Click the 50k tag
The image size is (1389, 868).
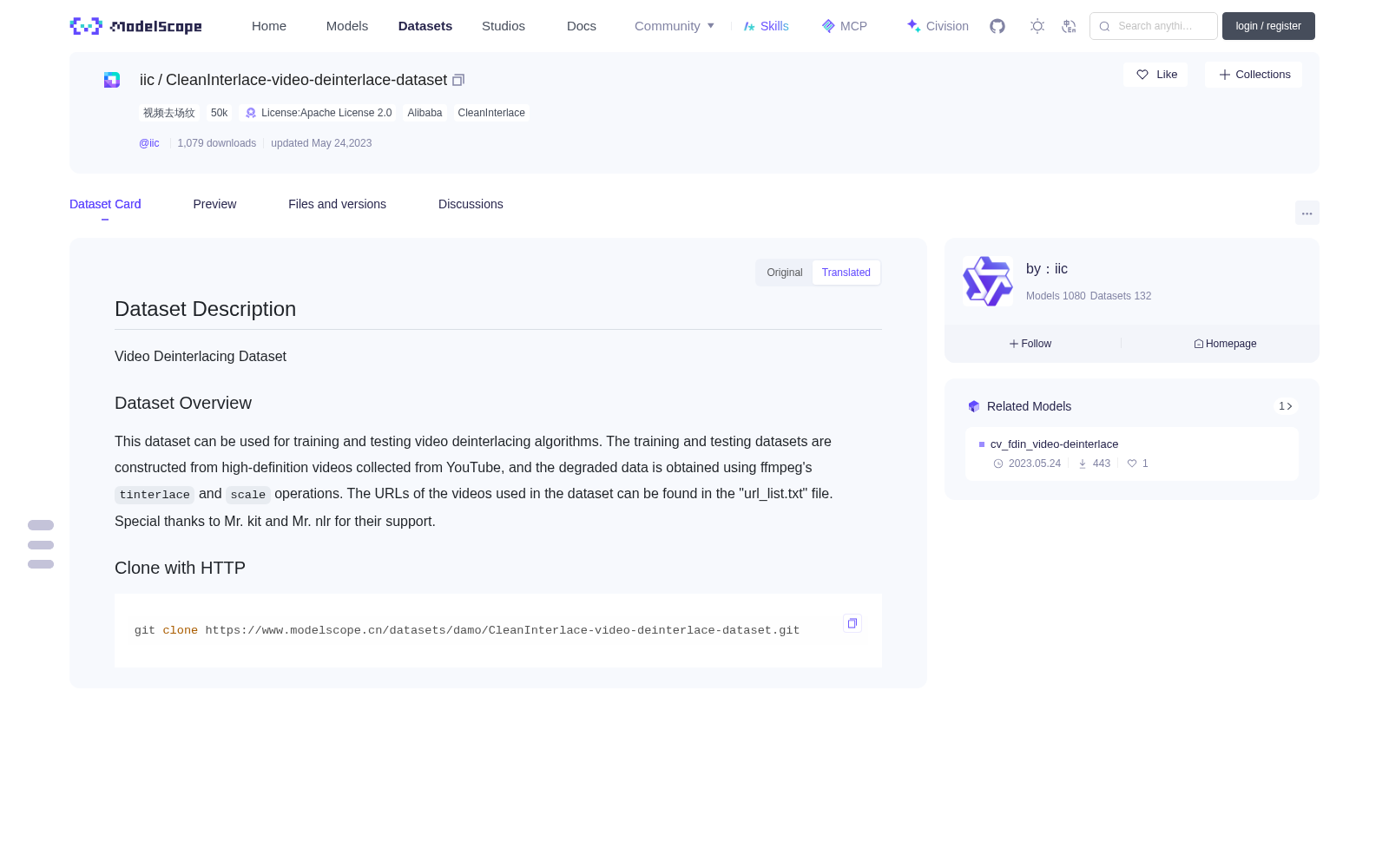pyautogui.click(x=220, y=113)
